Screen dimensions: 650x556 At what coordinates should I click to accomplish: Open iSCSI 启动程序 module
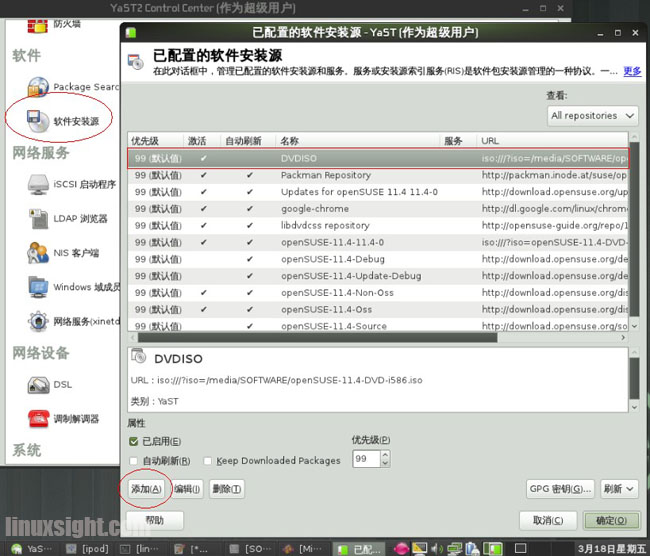[72, 184]
